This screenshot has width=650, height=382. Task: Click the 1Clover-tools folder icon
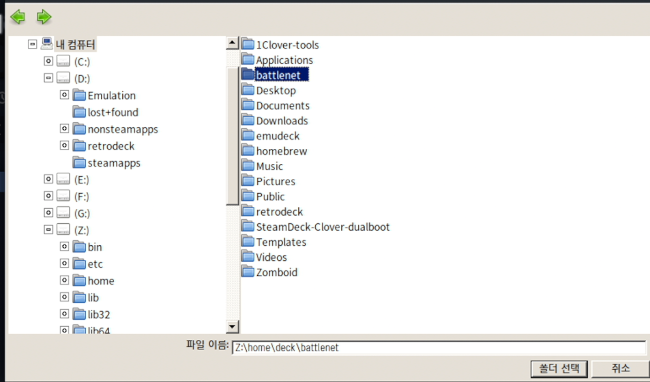248,44
